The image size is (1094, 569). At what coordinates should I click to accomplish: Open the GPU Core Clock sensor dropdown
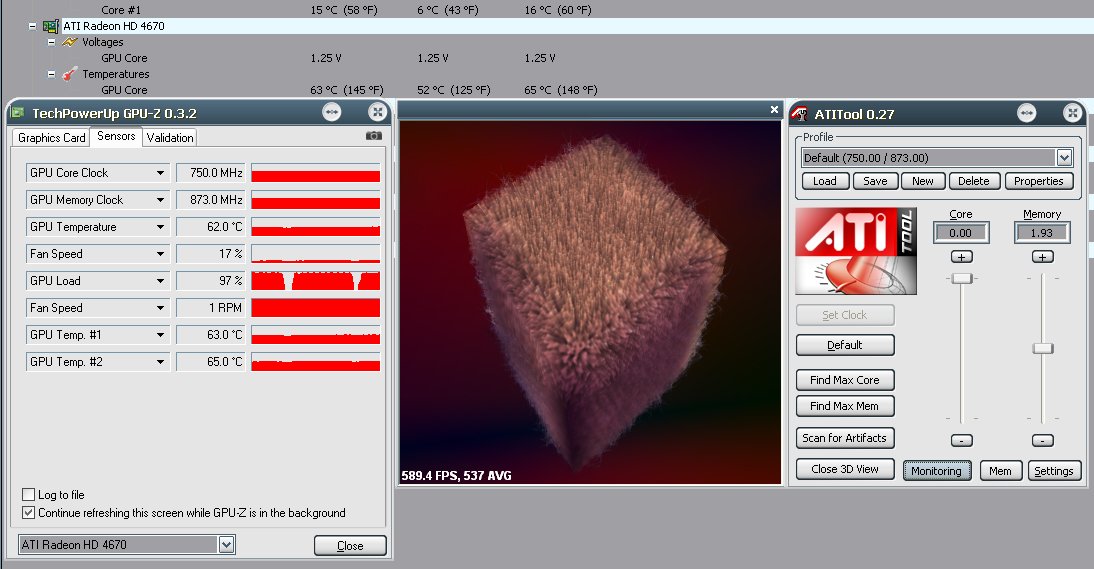(x=160, y=173)
